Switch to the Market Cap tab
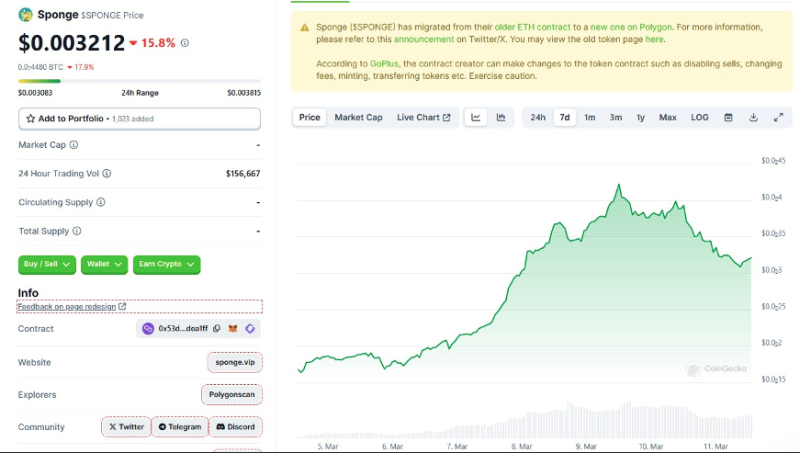Screen dimensions: 800x453 click(x=358, y=117)
